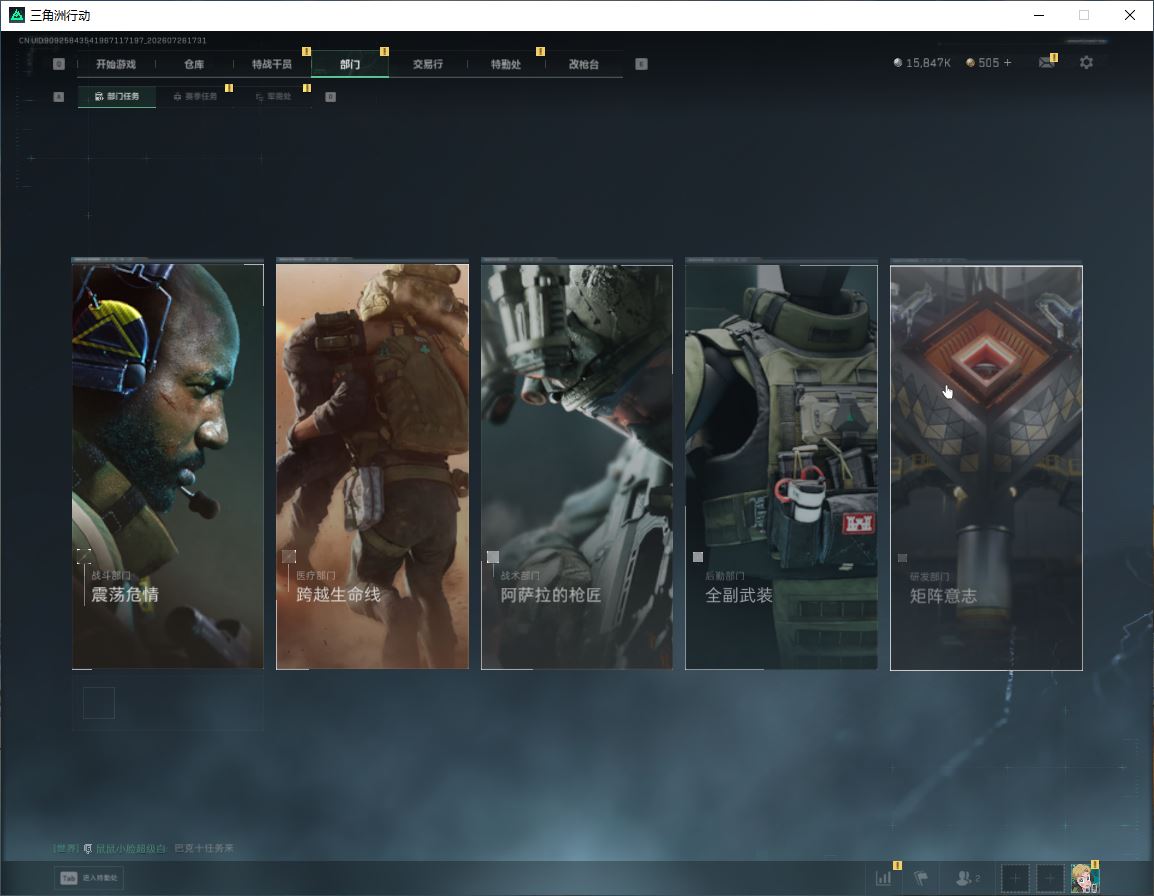Click the E next-tab key icon
The image size is (1154, 896).
click(642, 64)
